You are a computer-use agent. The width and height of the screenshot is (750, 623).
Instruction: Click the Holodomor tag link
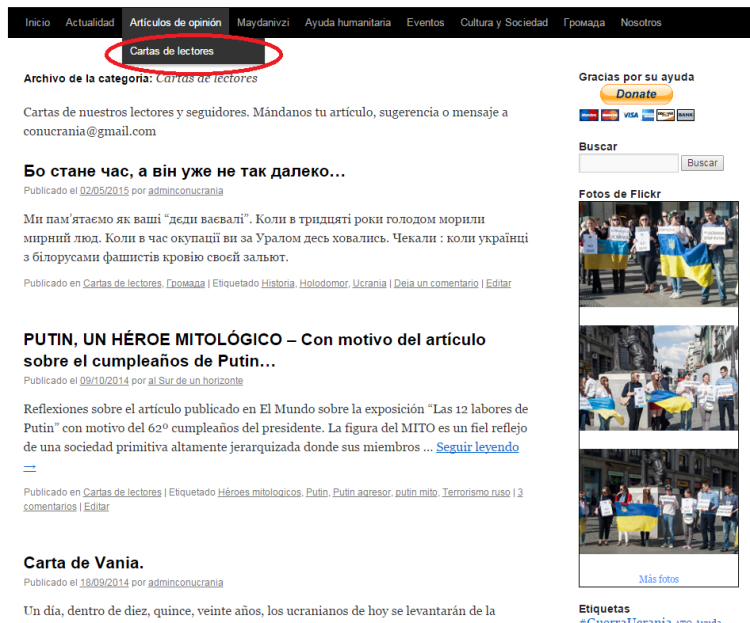(x=322, y=283)
